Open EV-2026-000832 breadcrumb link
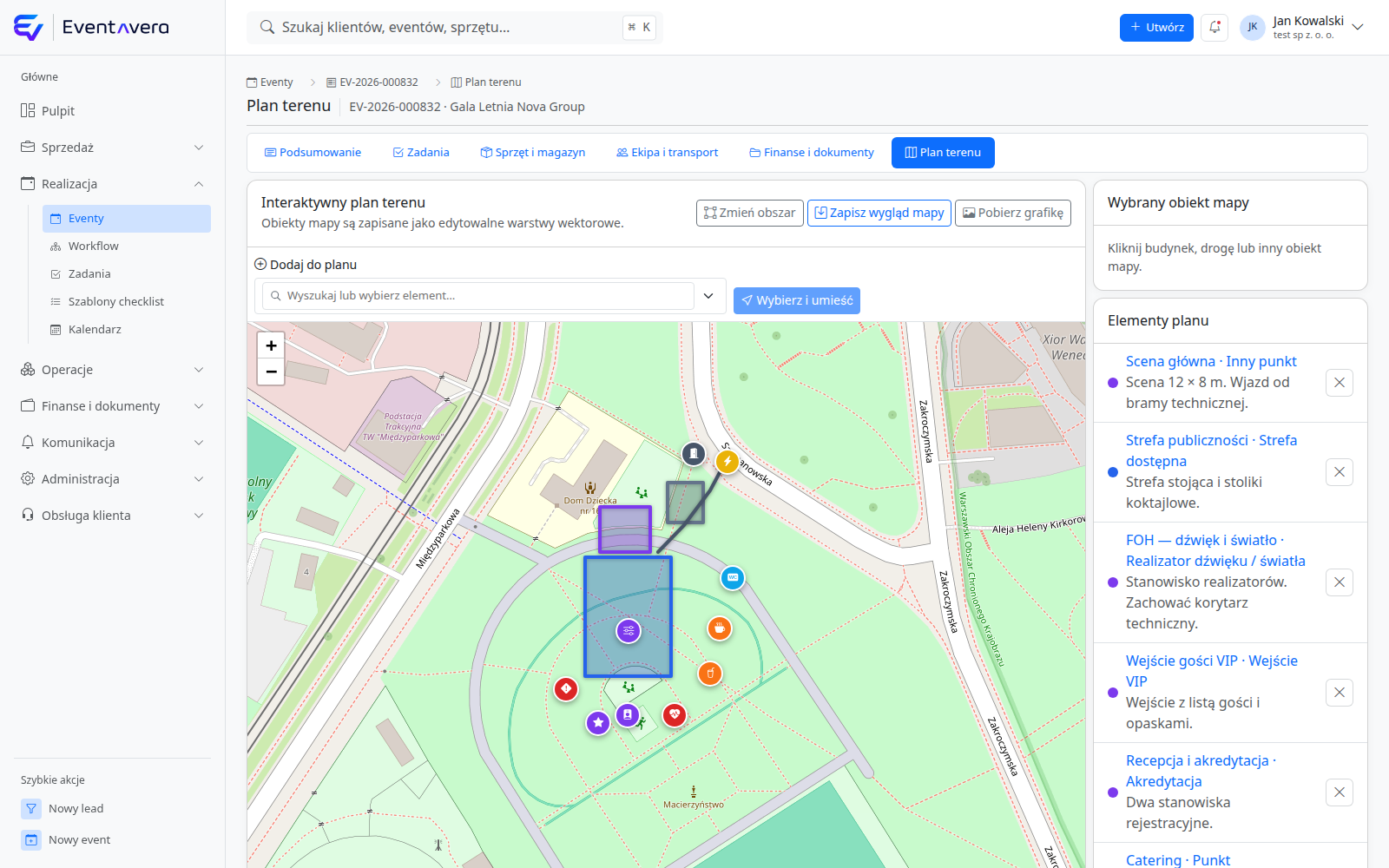Image resolution: width=1389 pixels, height=868 pixels. click(x=372, y=82)
